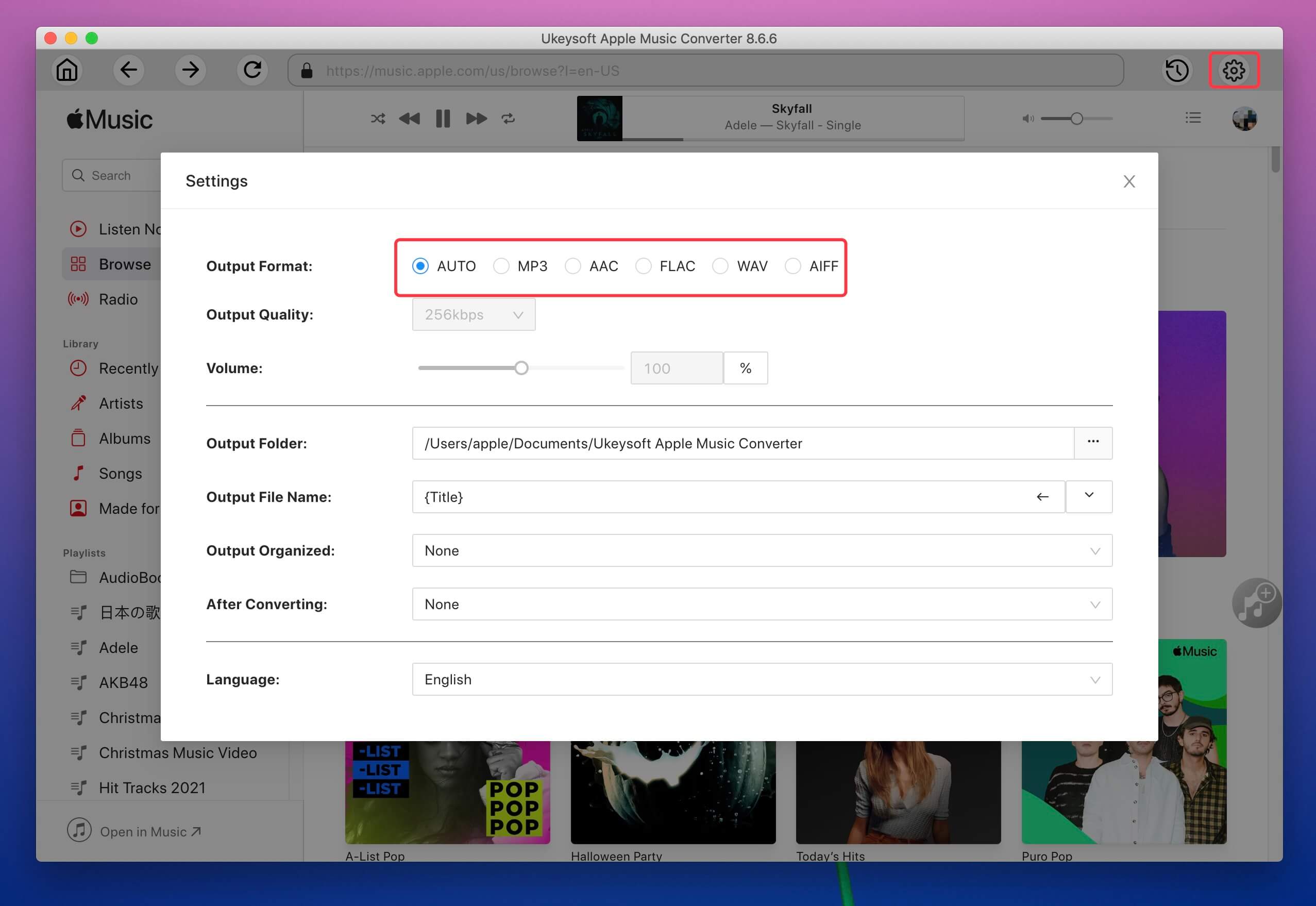Select MP3 output format
Screen dimensions: 1316x906
502,265
